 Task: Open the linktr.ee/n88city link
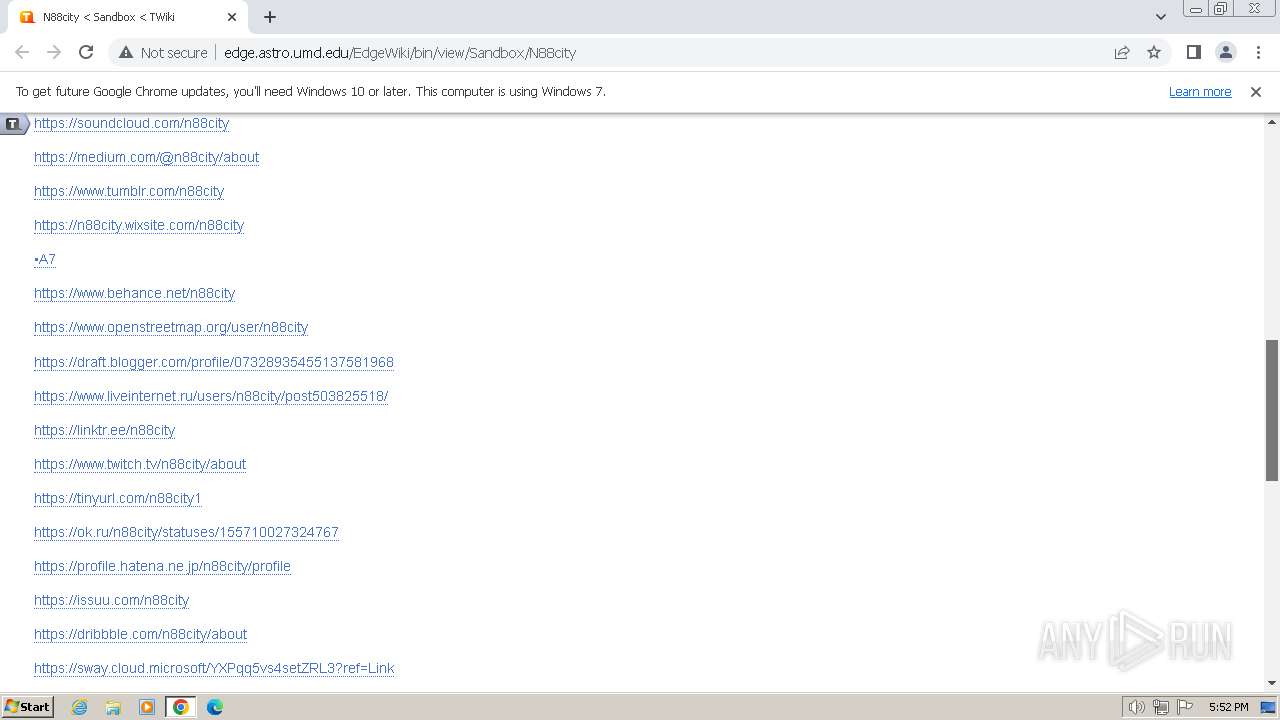(x=104, y=430)
